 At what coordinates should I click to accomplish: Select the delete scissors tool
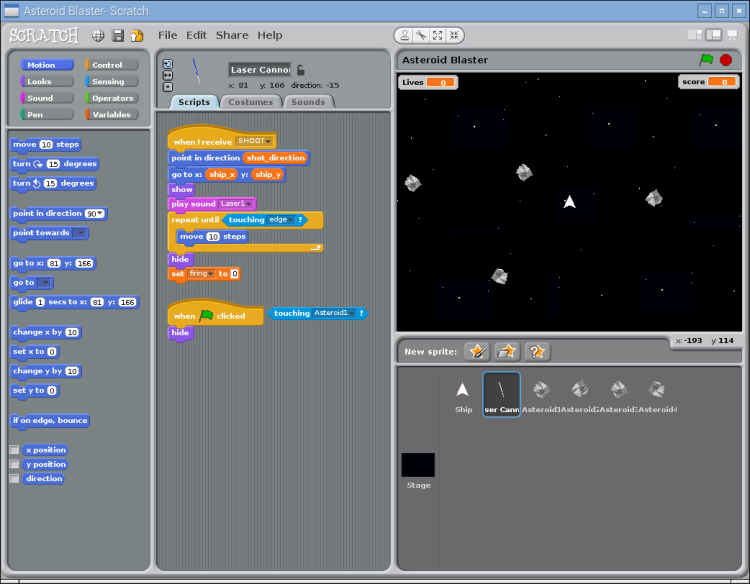click(x=421, y=35)
